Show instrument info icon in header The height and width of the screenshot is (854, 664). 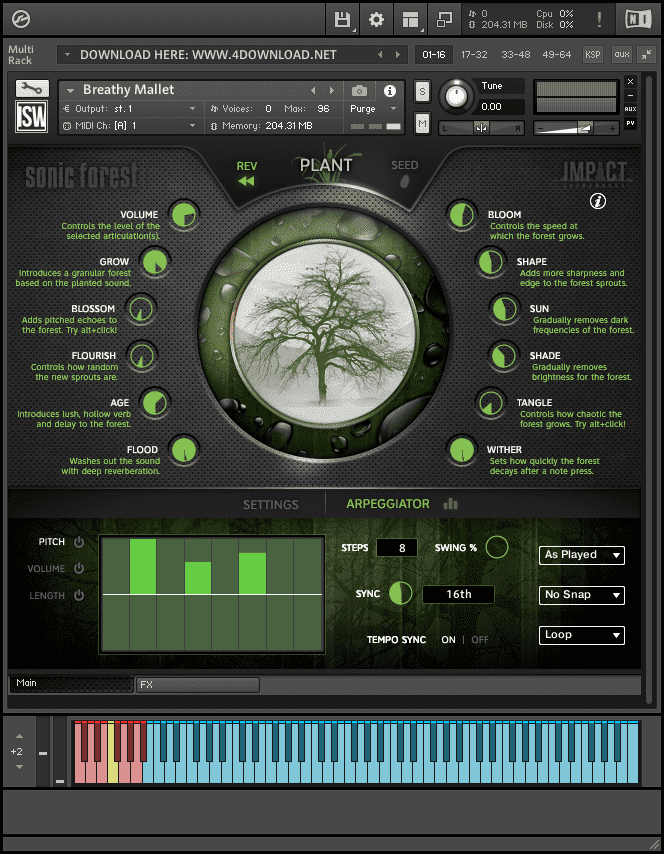coord(389,91)
